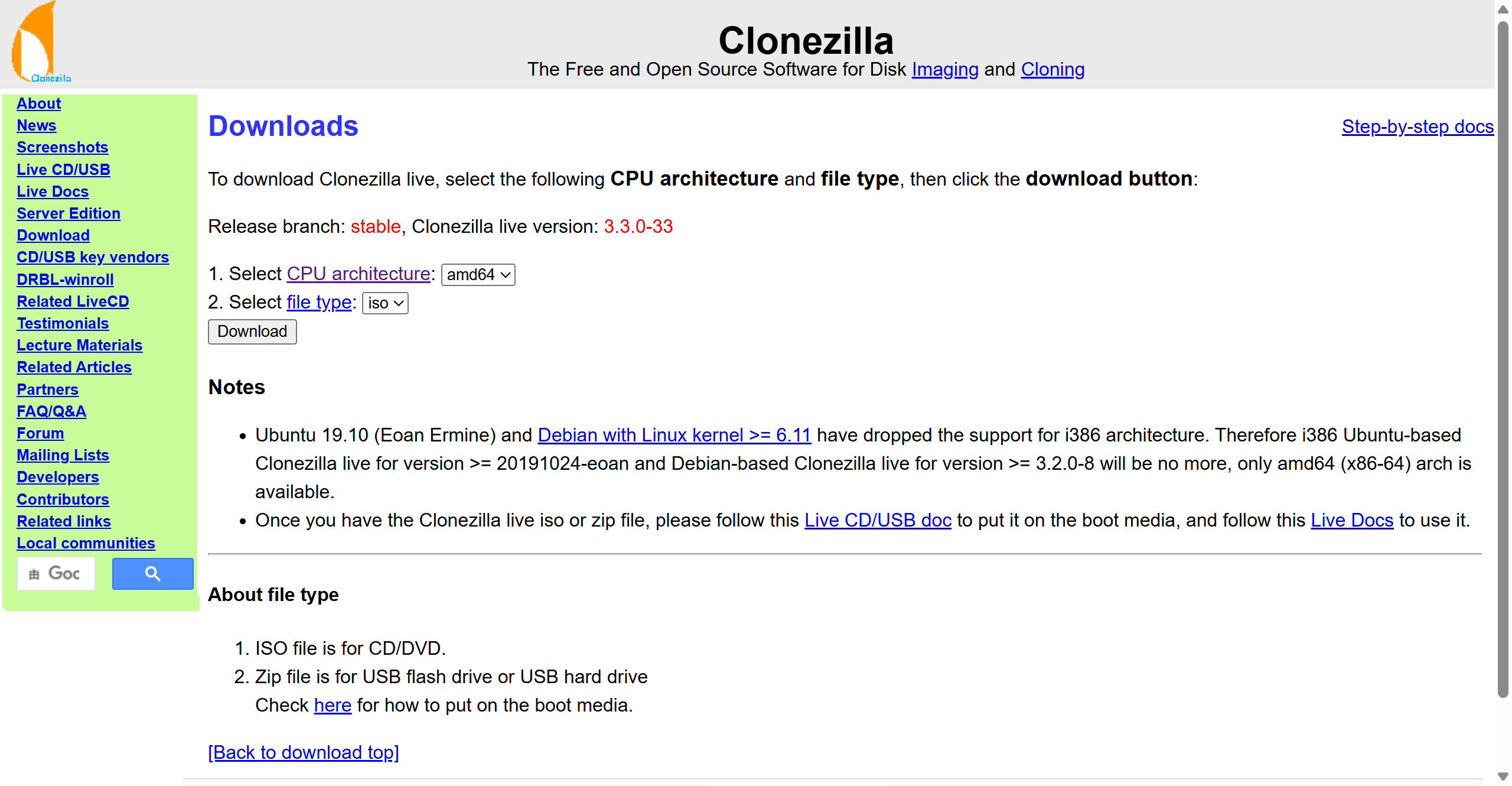The height and width of the screenshot is (786, 1512).
Task: Click the Google search input field
Action: (56, 574)
